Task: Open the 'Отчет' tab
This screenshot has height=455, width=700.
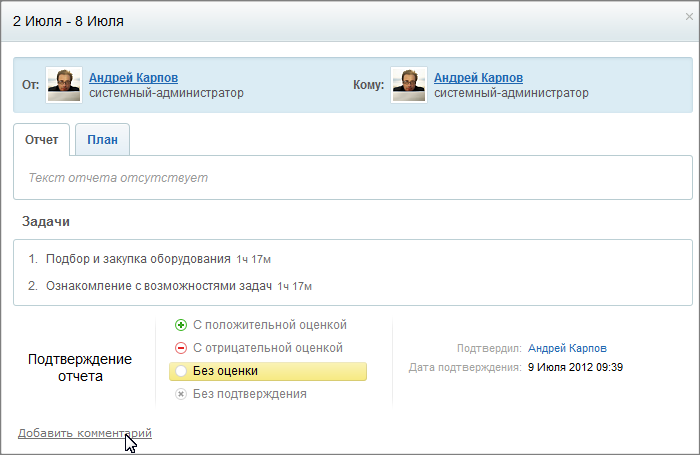Action: (42, 140)
